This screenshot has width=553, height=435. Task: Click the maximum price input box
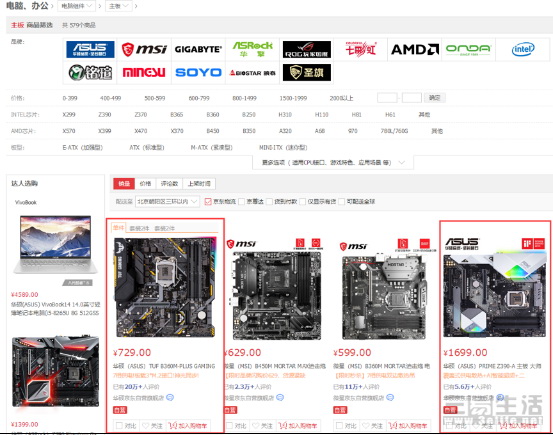pos(412,98)
